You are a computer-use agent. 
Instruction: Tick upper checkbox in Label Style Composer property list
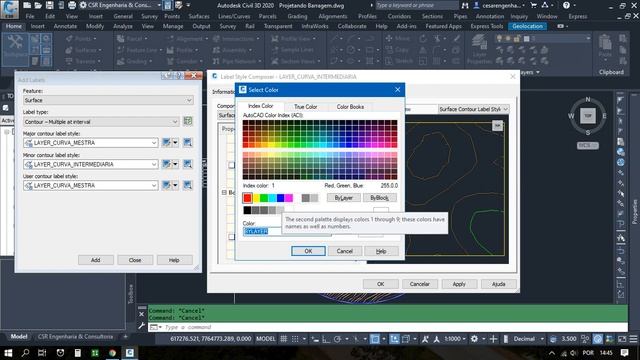coord(231,165)
